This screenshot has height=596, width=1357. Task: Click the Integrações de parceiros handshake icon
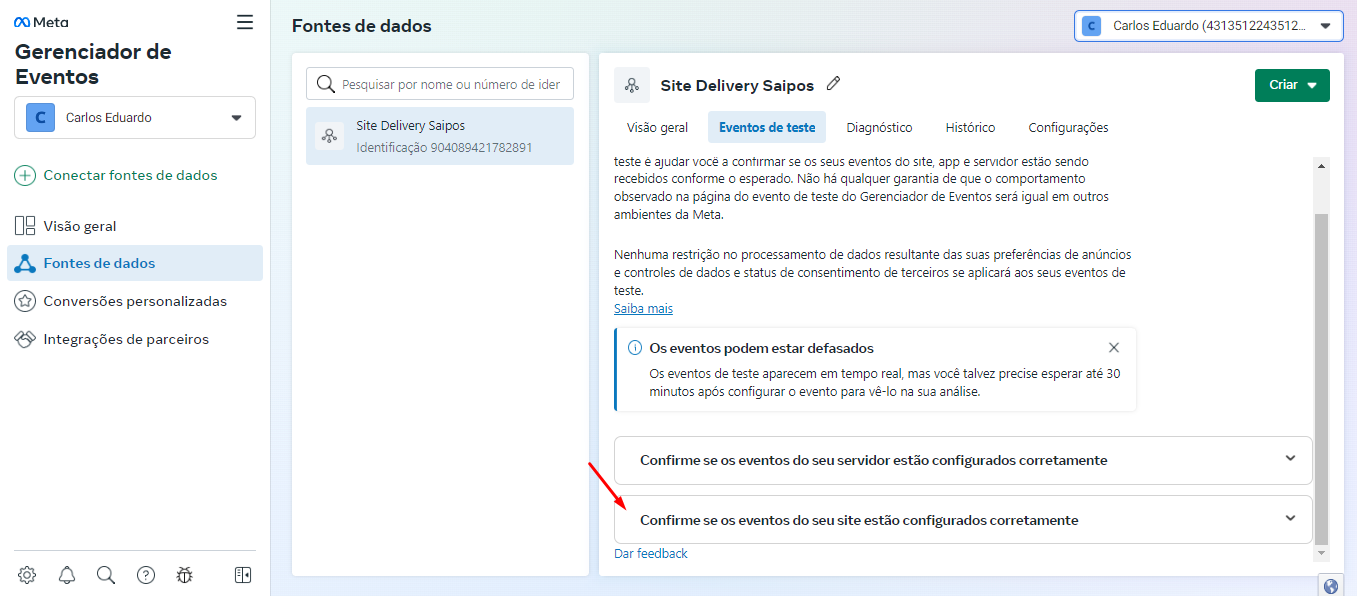click(x=25, y=339)
